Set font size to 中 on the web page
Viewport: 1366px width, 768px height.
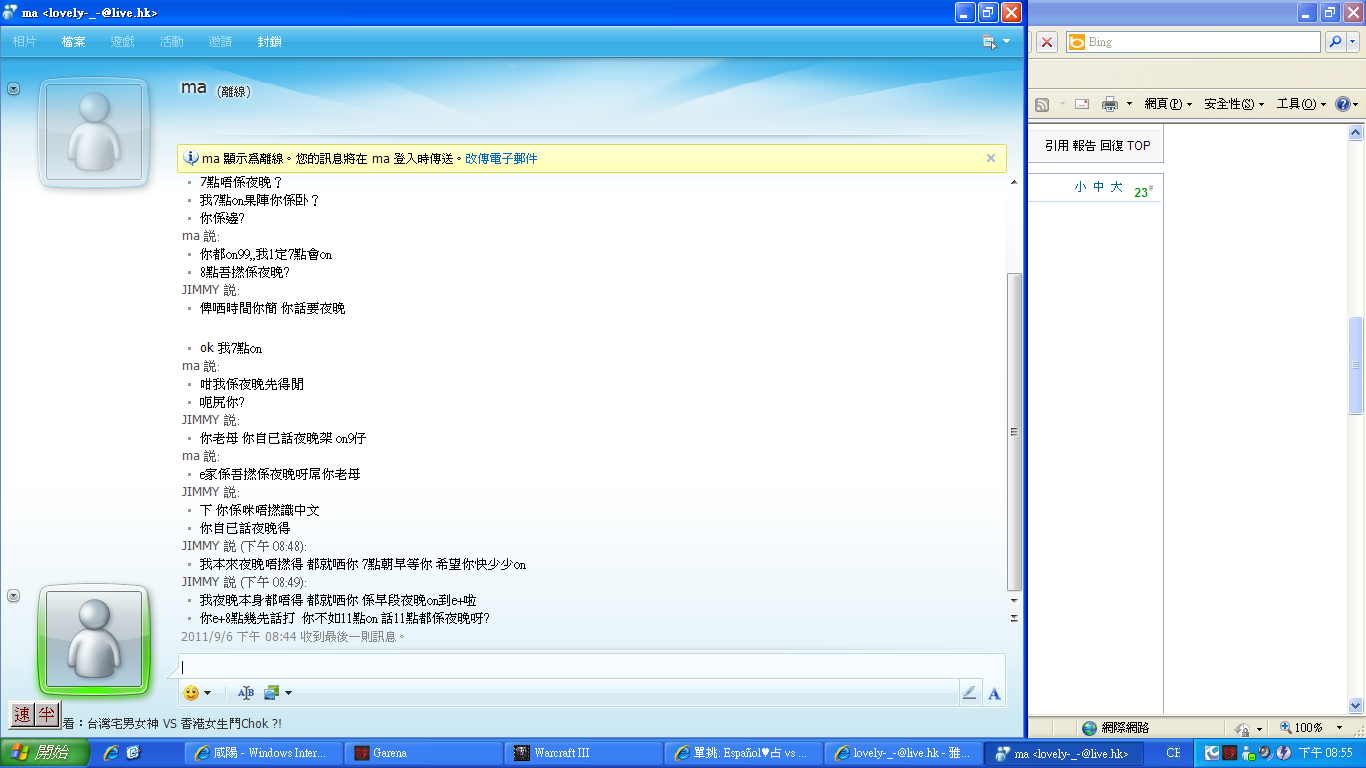coord(1099,187)
